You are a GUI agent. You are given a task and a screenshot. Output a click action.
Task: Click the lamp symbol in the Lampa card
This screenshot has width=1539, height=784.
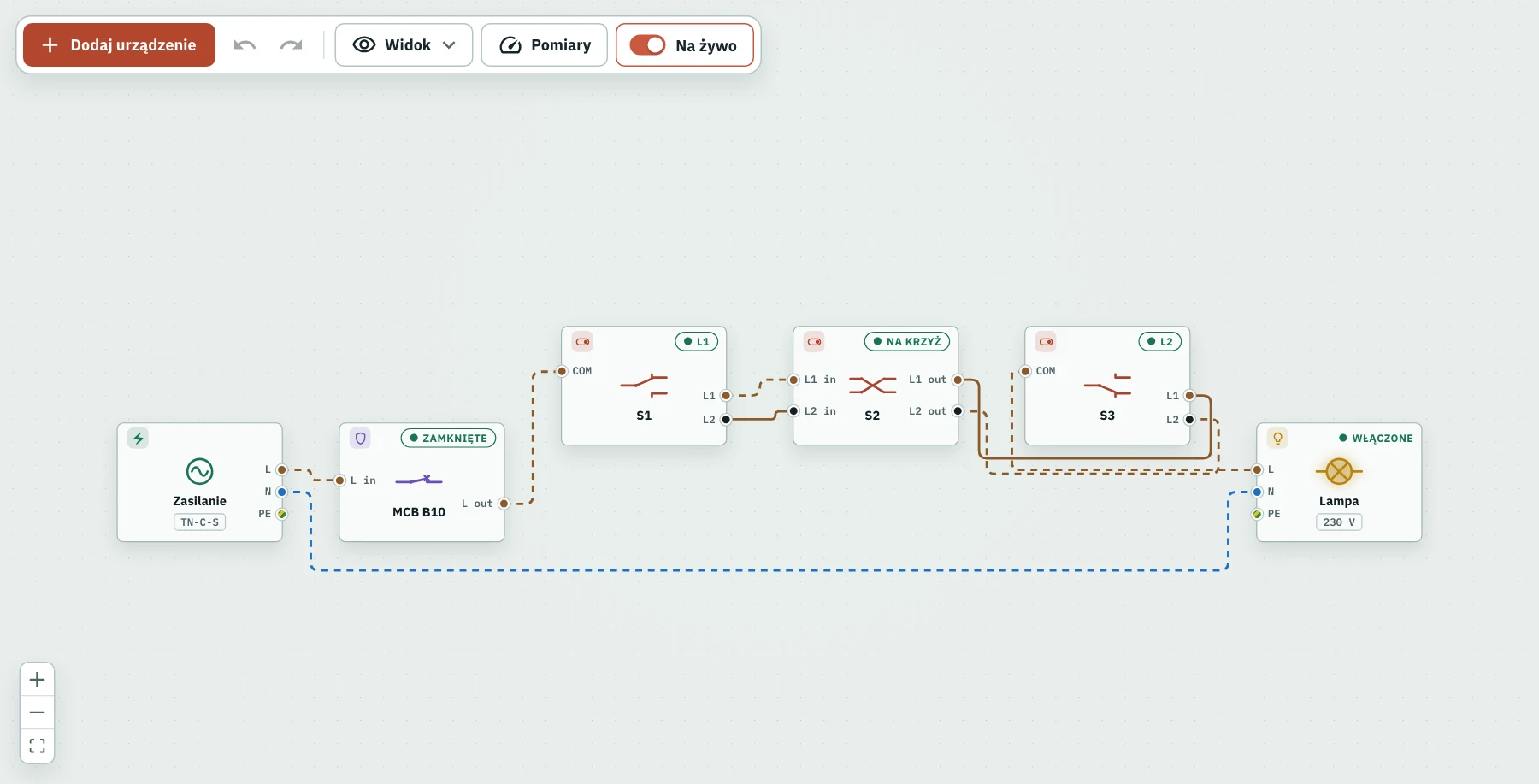tap(1339, 471)
